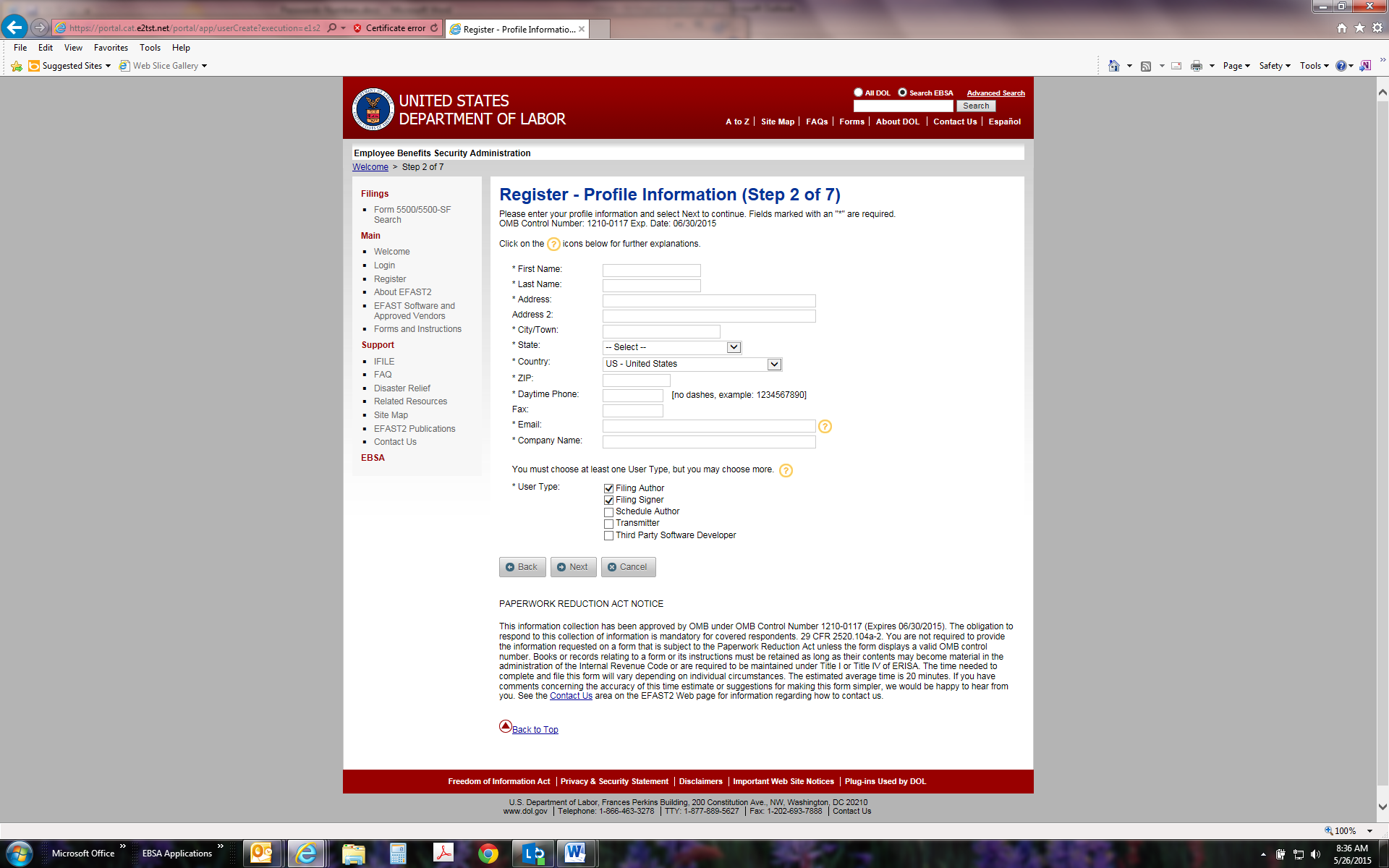The image size is (1389, 868).
Task: Open the Safety toolbar dropdown
Action: pyautogui.click(x=1274, y=66)
